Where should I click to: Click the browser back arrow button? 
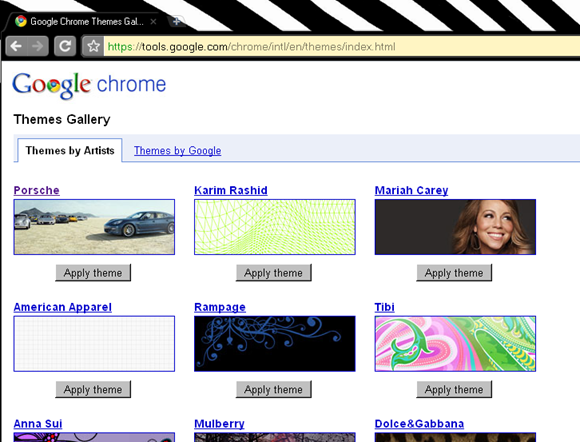(x=17, y=46)
